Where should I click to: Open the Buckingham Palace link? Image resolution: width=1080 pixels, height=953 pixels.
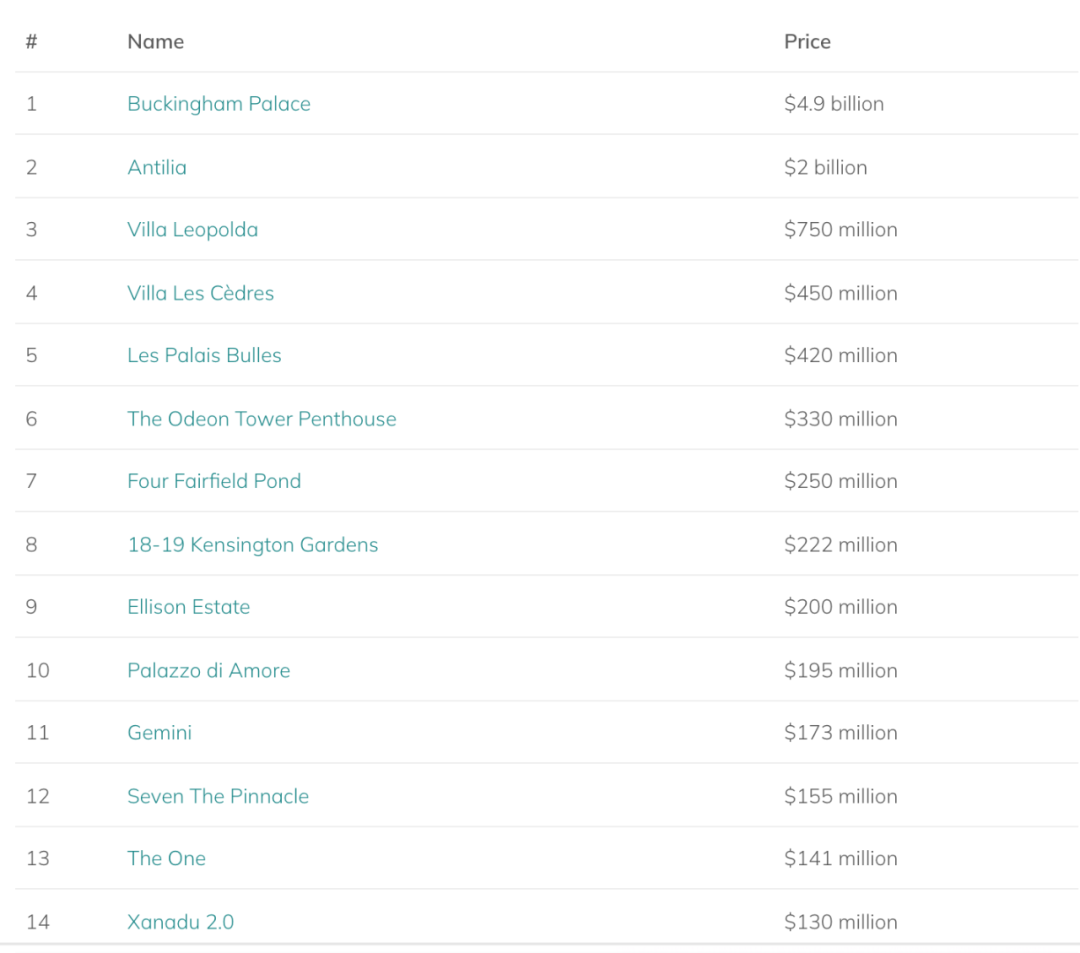coord(218,104)
